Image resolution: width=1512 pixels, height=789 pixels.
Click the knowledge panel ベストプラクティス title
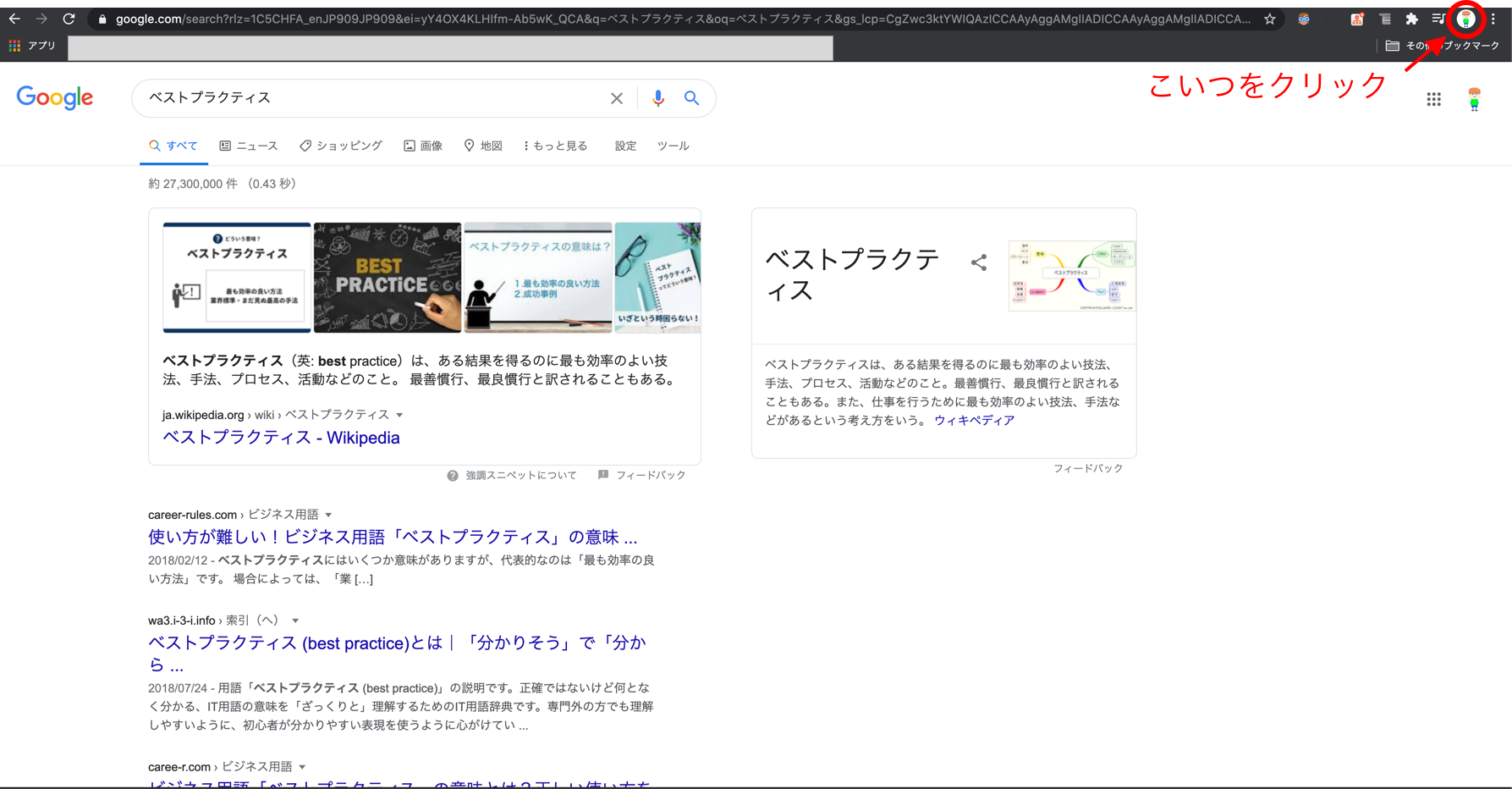(x=852, y=274)
